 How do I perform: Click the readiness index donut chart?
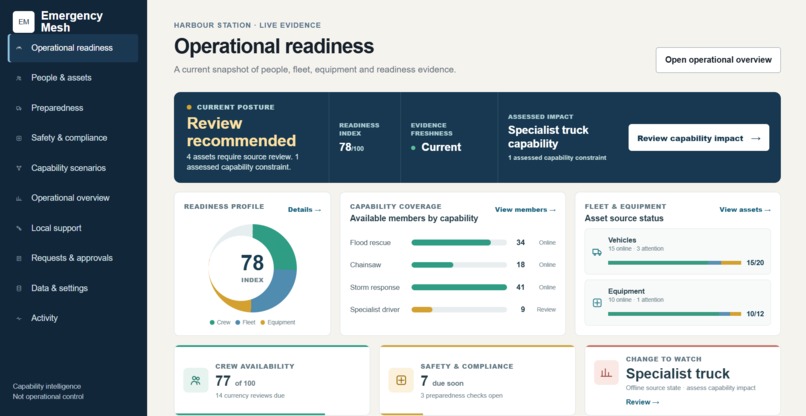252,268
